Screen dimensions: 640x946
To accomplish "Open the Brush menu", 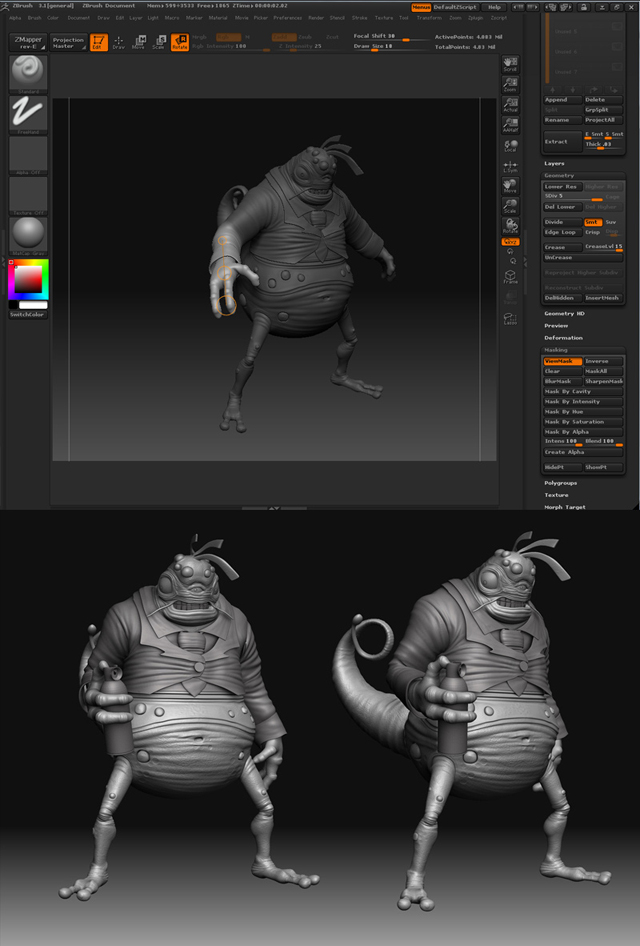I will (34, 18).
